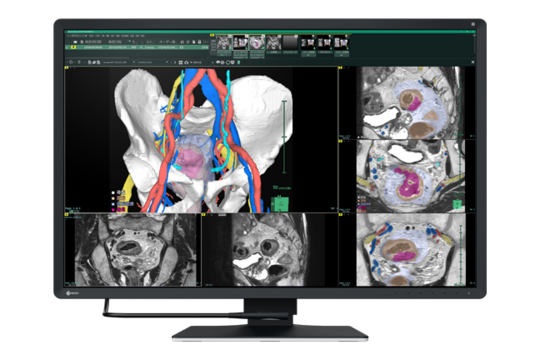Click the green vertical scale bar in 3D view
This screenshot has height=360, width=540.
point(284,137)
